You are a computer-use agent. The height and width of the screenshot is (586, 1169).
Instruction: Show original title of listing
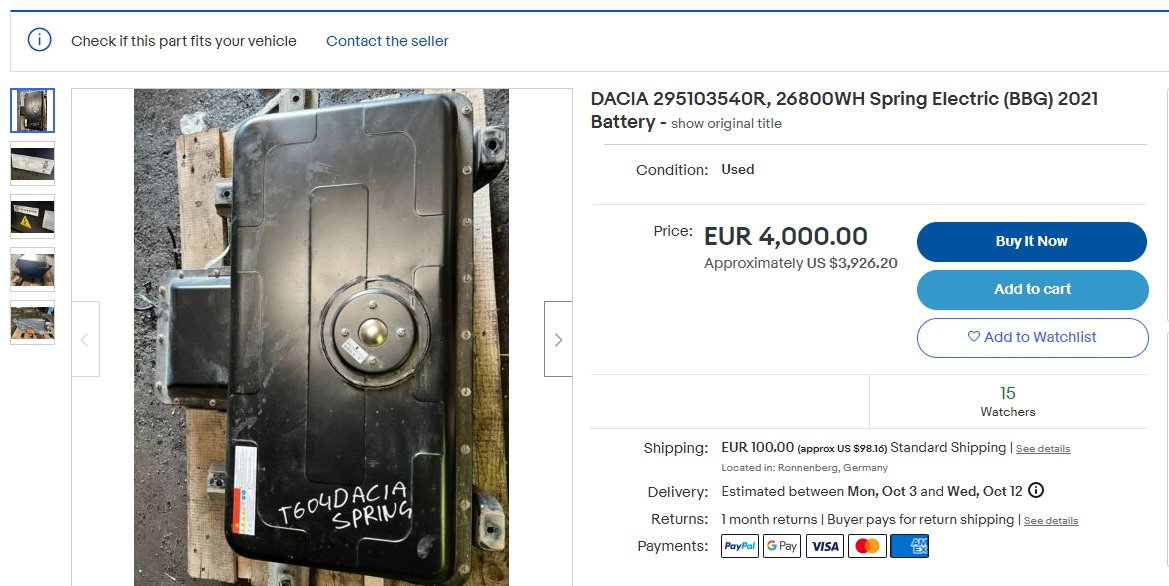coord(726,124)
